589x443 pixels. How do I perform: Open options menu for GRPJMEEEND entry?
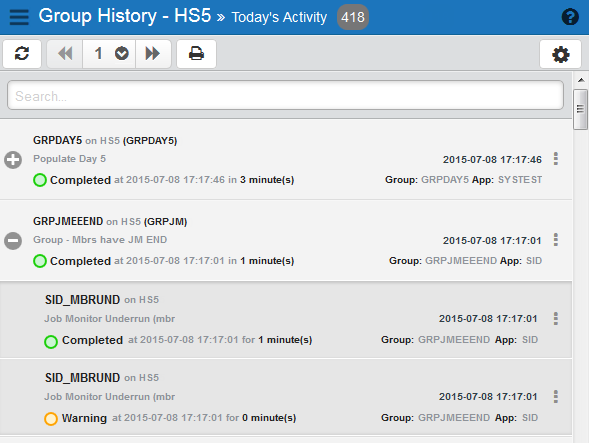pyautogui.click(x=556, y=240)
